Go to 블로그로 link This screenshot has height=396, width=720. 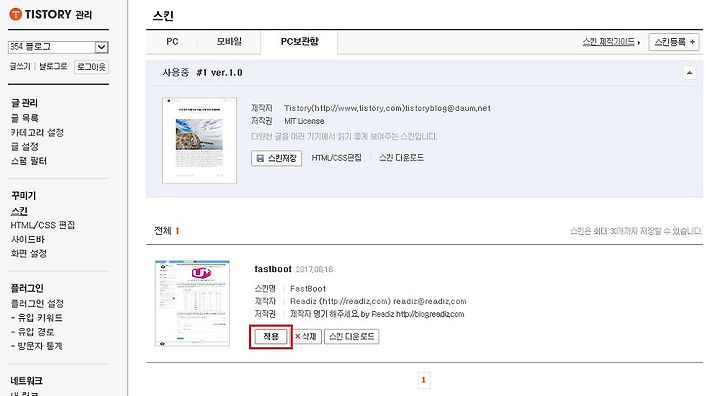click(x=53, y=67)
